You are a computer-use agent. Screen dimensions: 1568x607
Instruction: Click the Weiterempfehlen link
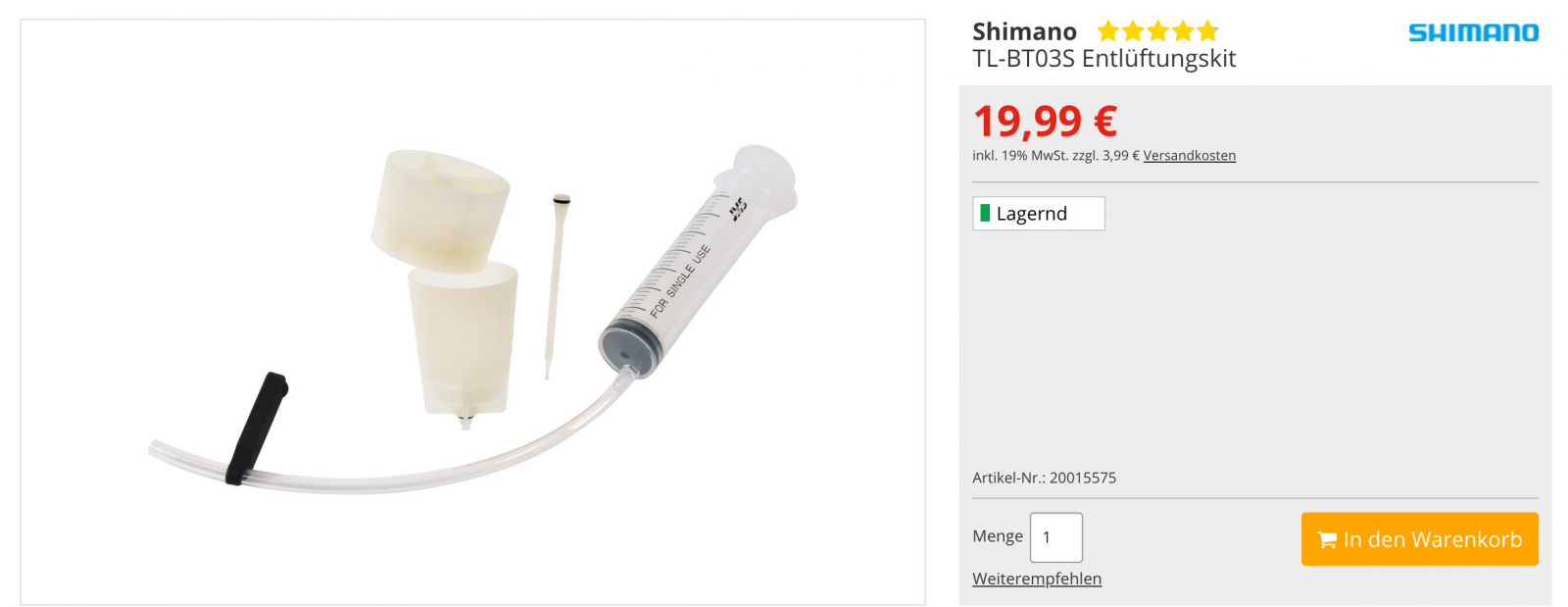pos(1036,579)
